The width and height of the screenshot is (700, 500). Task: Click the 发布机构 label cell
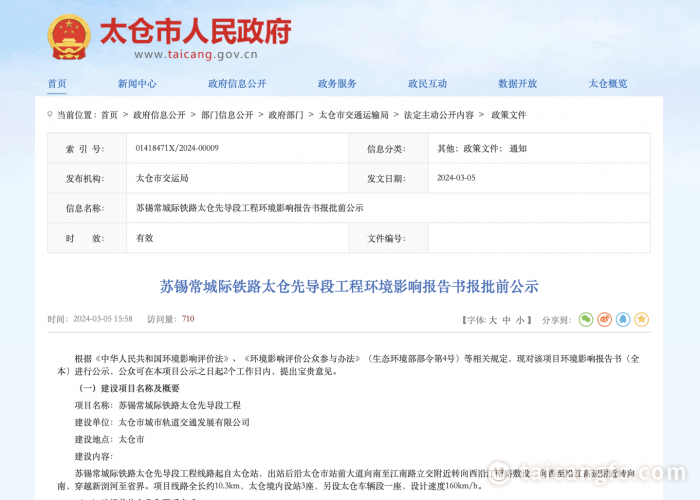coord(87,179)
